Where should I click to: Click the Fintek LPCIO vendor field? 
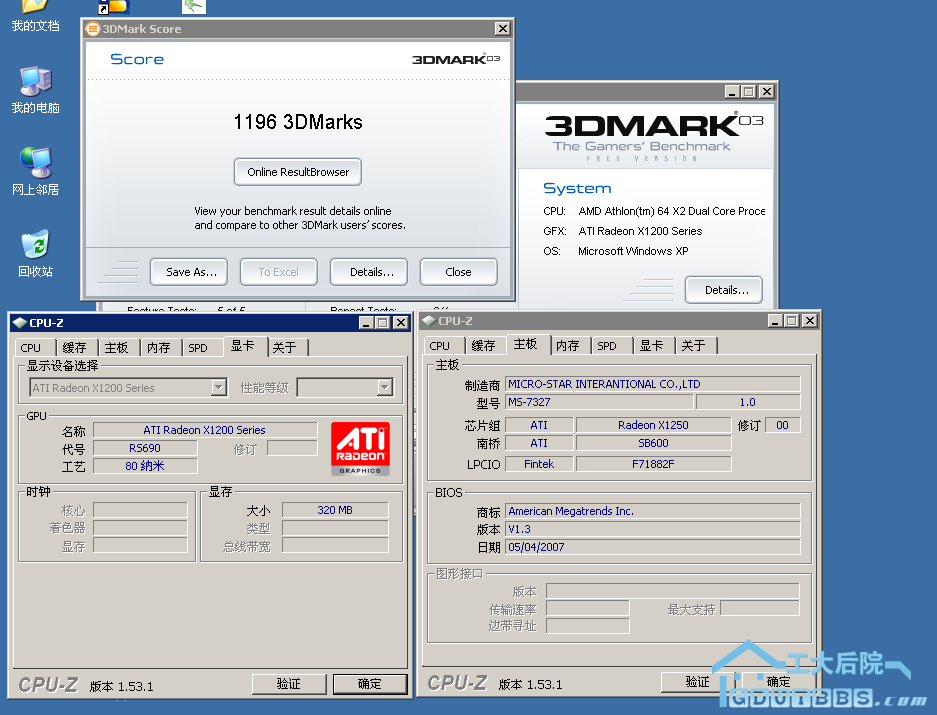click(x=539, y=464)
